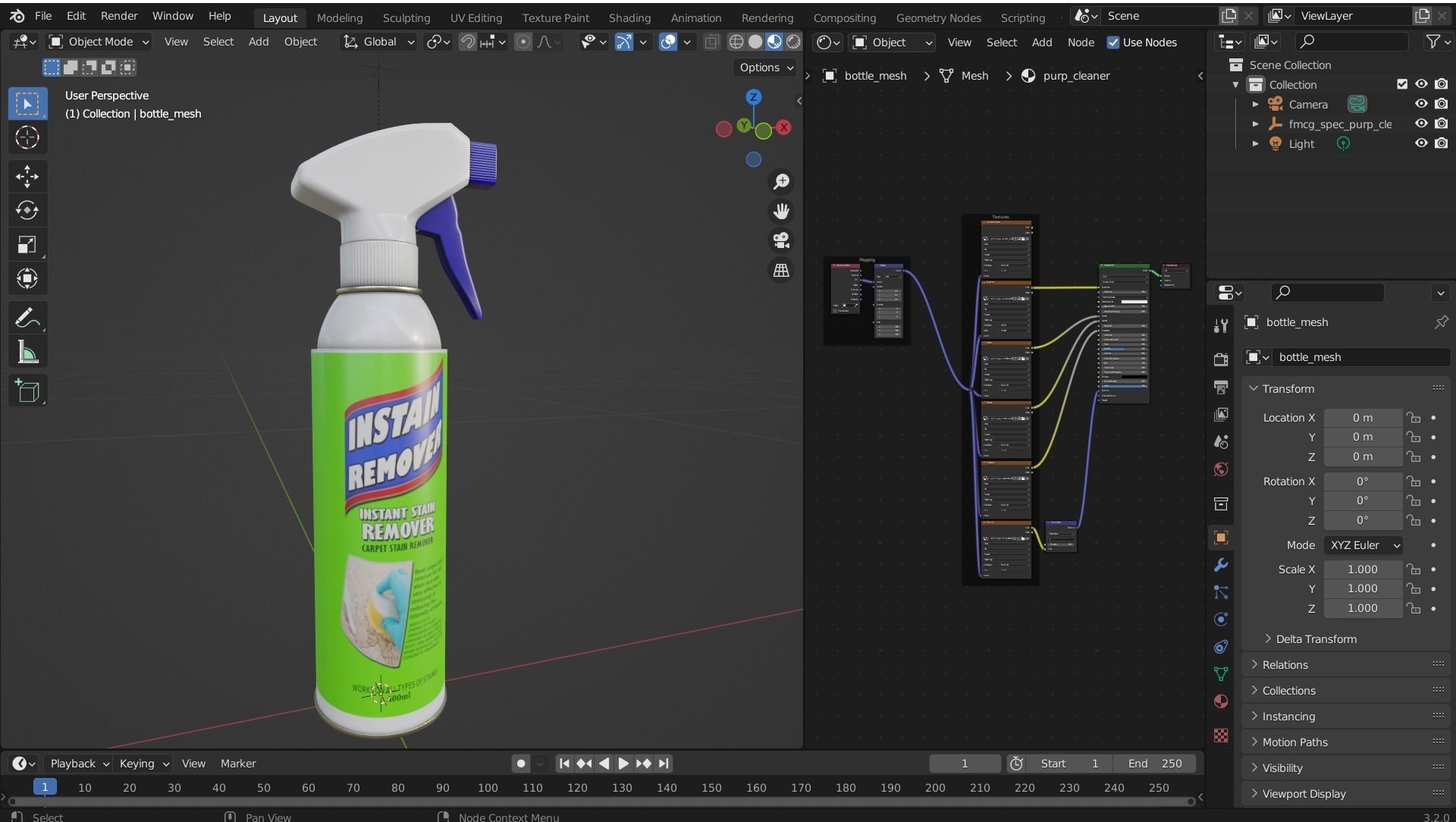Toggle Location X lock icon
This screenshot has height=822, width=1456.
[x=1413, y=418]
